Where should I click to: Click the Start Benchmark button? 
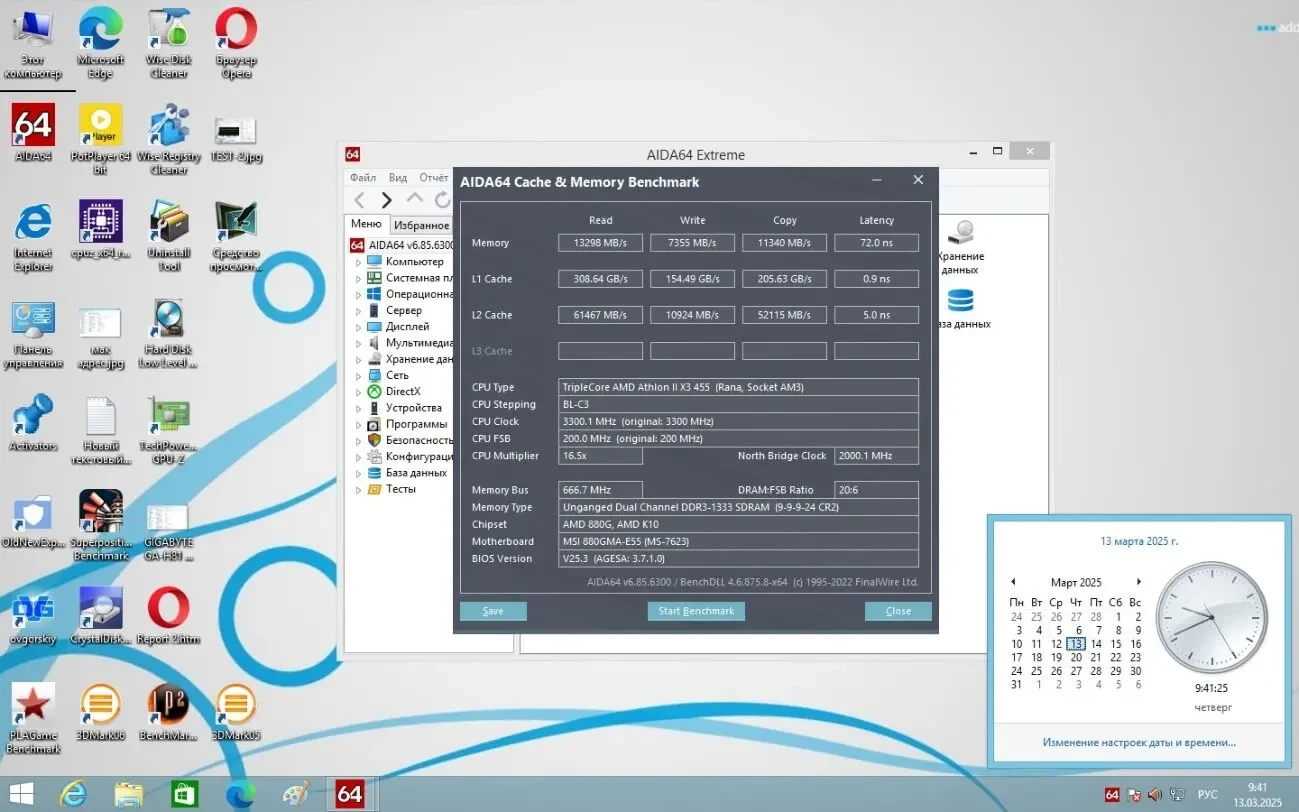coord(696,610)
